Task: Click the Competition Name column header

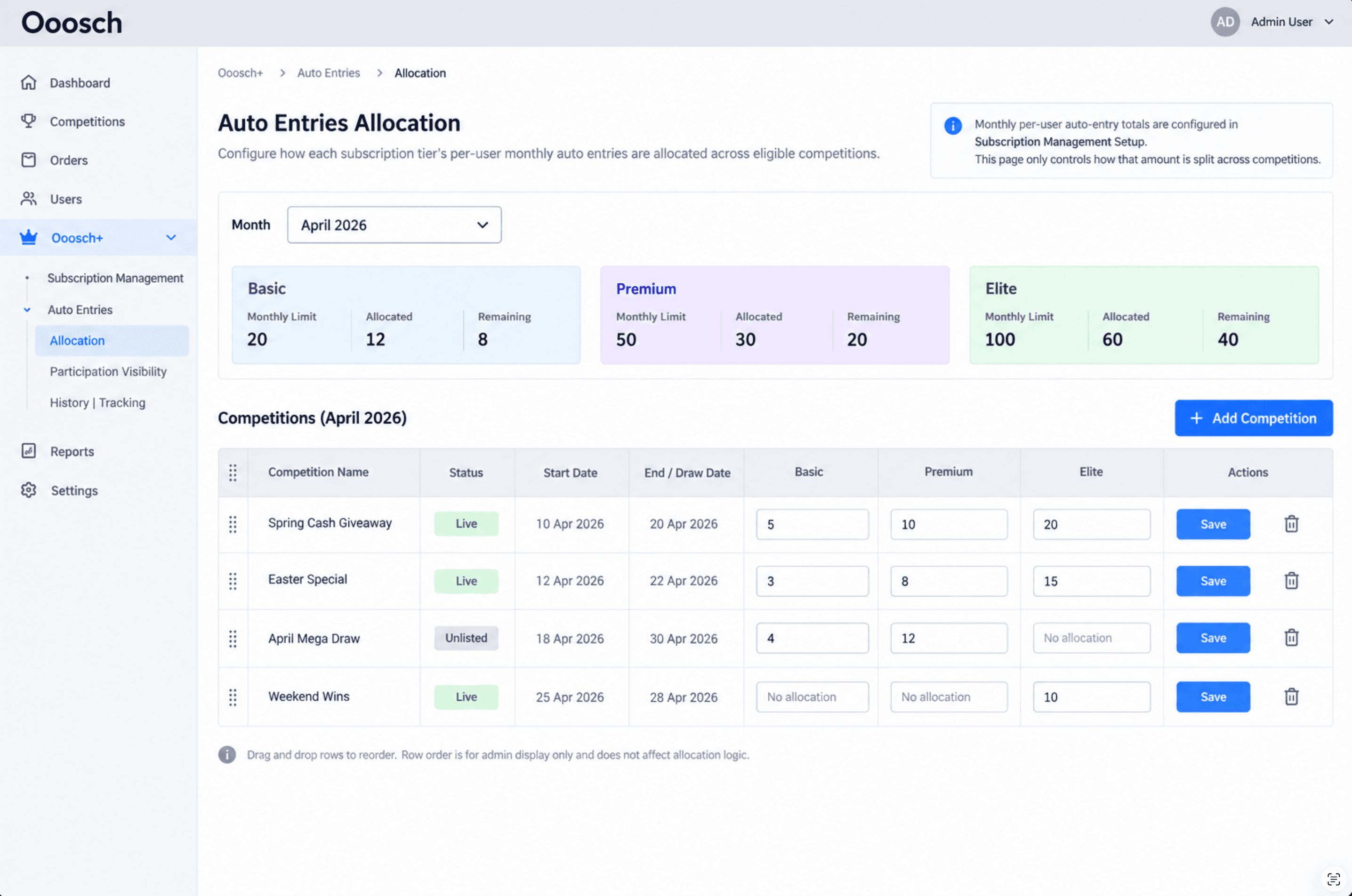Action: tap(318, 472)
